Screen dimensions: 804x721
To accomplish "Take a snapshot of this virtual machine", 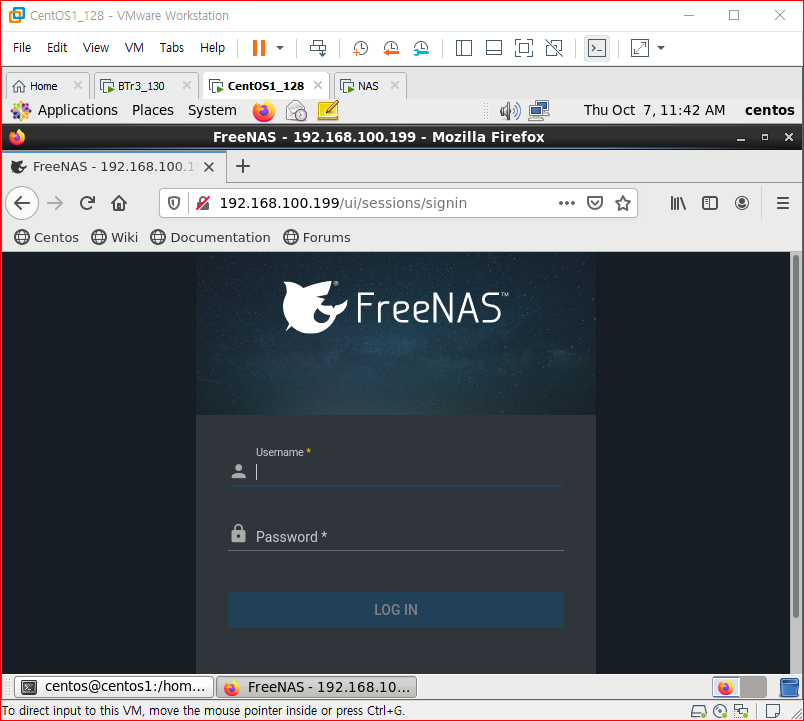I will point(360,48).
